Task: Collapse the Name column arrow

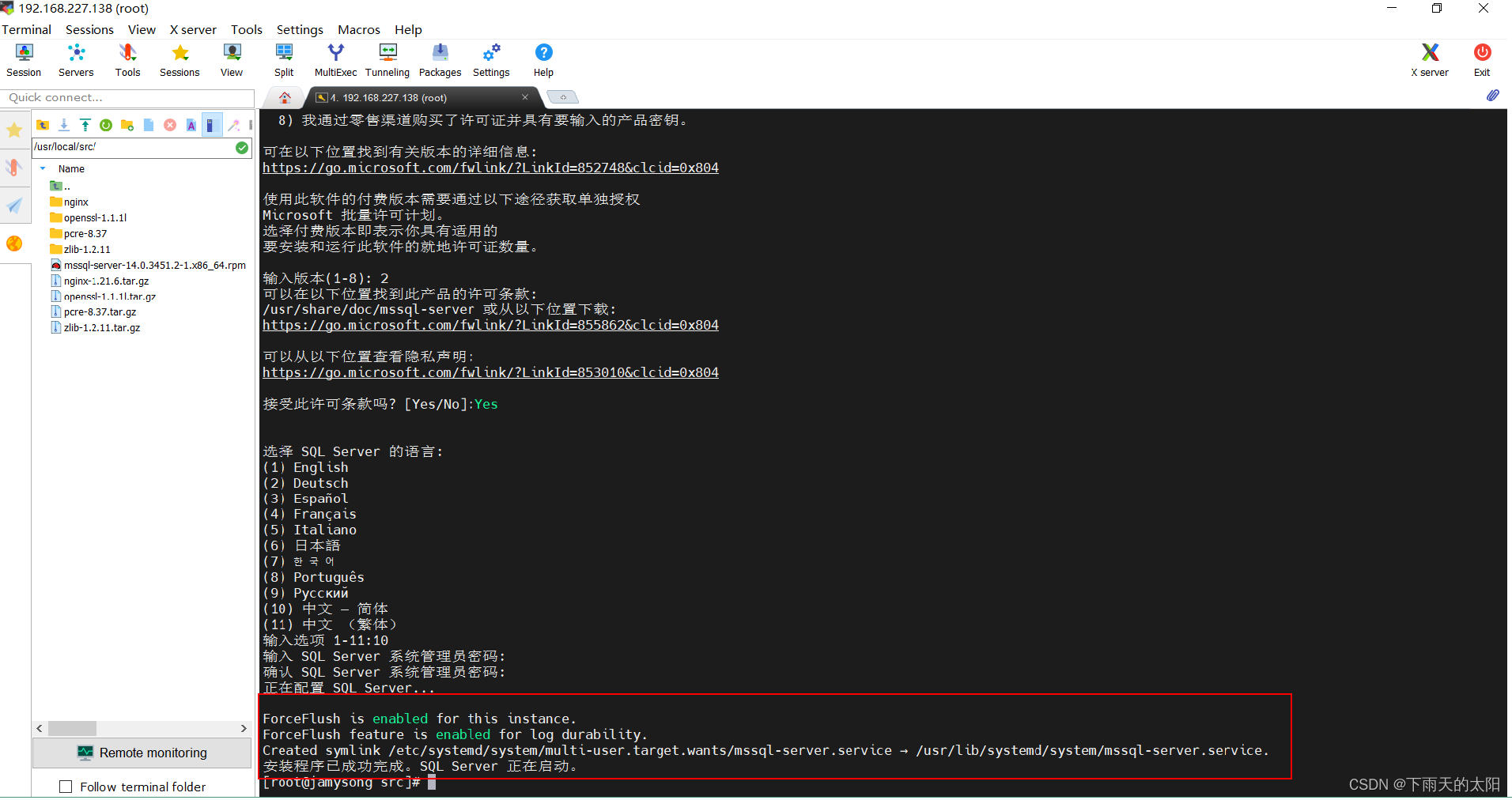Action: click(x=43, y=168)
